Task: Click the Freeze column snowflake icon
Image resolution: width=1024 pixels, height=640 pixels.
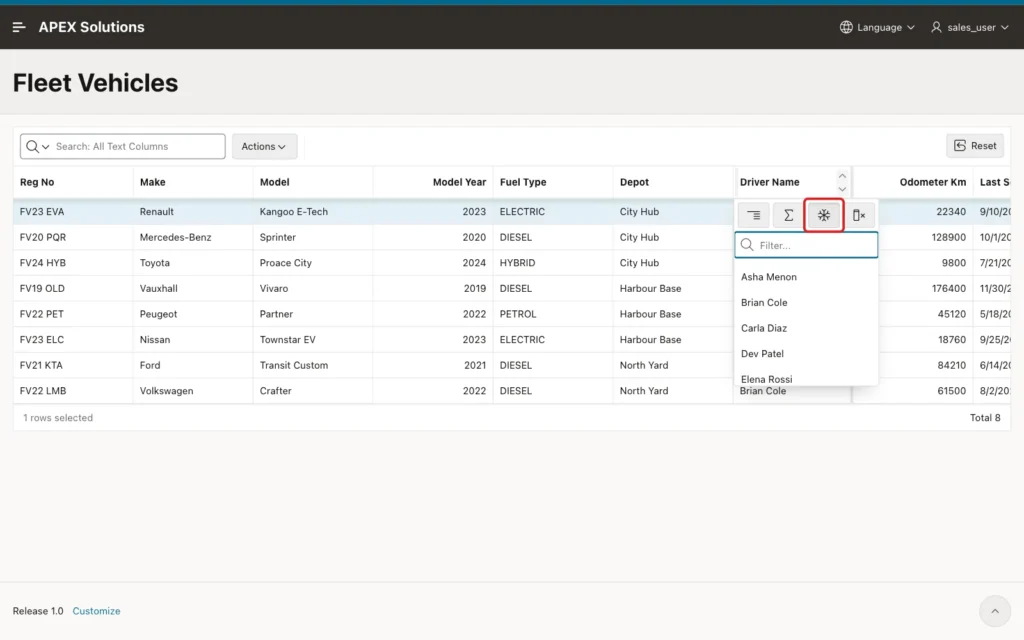Action: coord(824,215)
